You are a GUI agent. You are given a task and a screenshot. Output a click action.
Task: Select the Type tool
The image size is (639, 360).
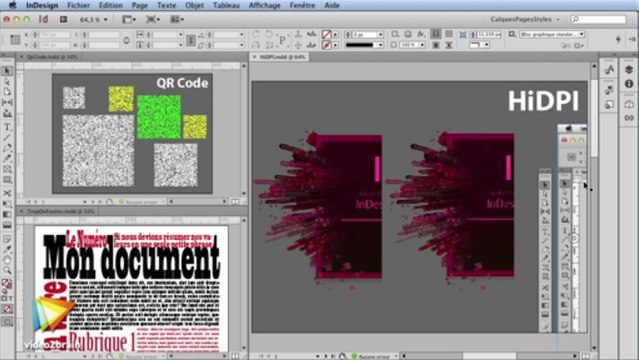[x=7, y=127]
